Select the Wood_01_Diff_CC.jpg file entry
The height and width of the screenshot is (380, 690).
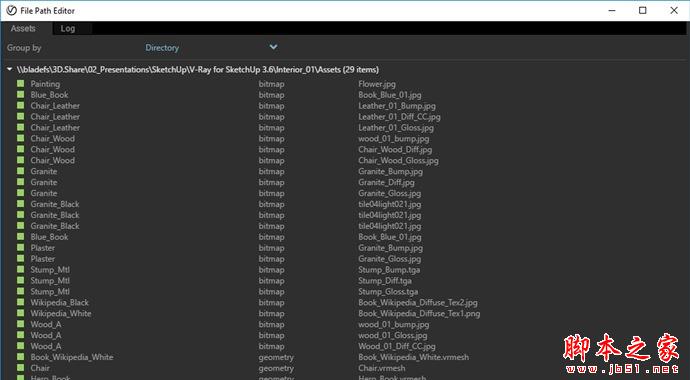point(397,347)
